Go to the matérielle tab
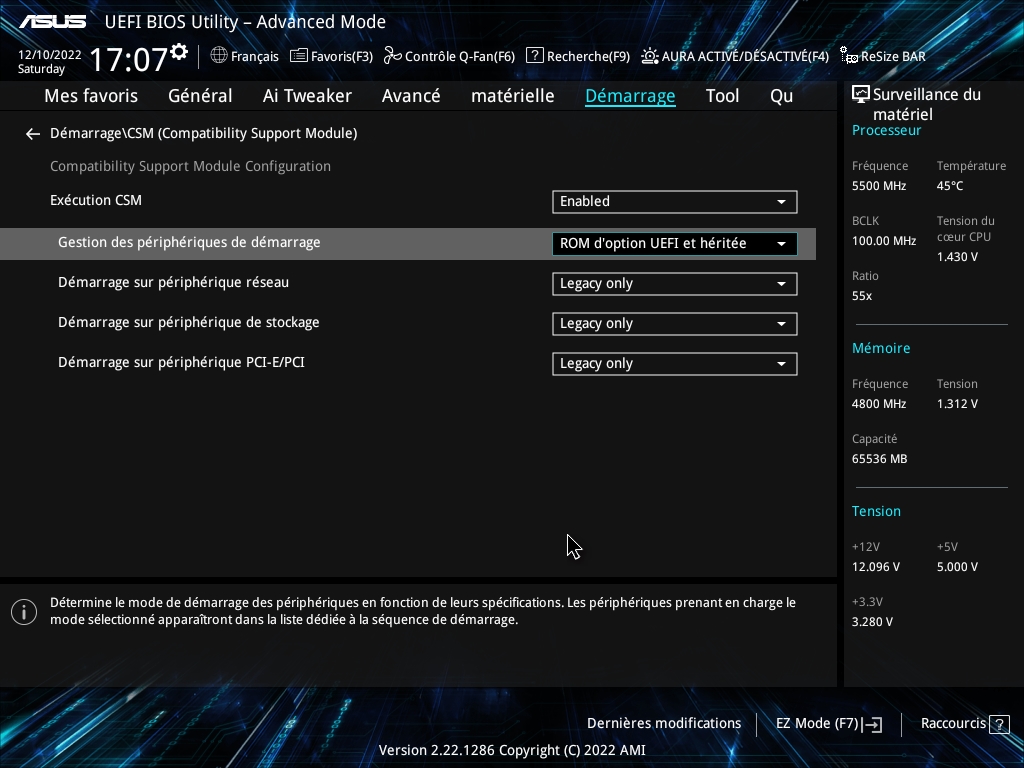The height and width of the screenshot is (768, 1024). pyautogui.click(x=513, y=96)
